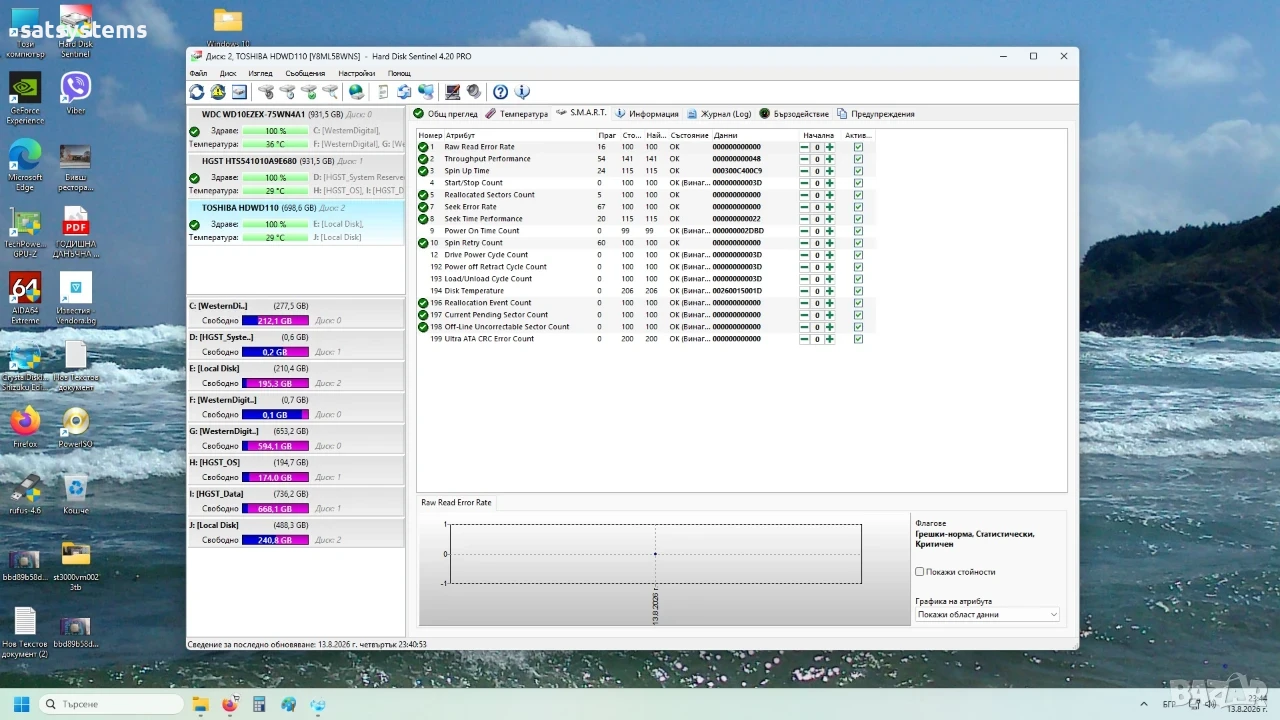The image size is (1280, 720).
Task: Click the globe toolbar icon
Action: pos(356,92)
